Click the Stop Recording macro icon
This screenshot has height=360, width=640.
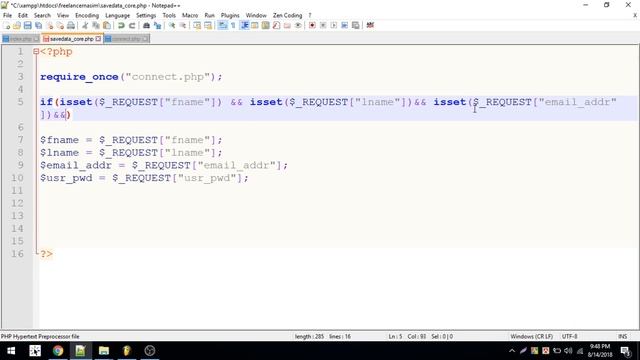pyautogui.click(x=323, y=25)
